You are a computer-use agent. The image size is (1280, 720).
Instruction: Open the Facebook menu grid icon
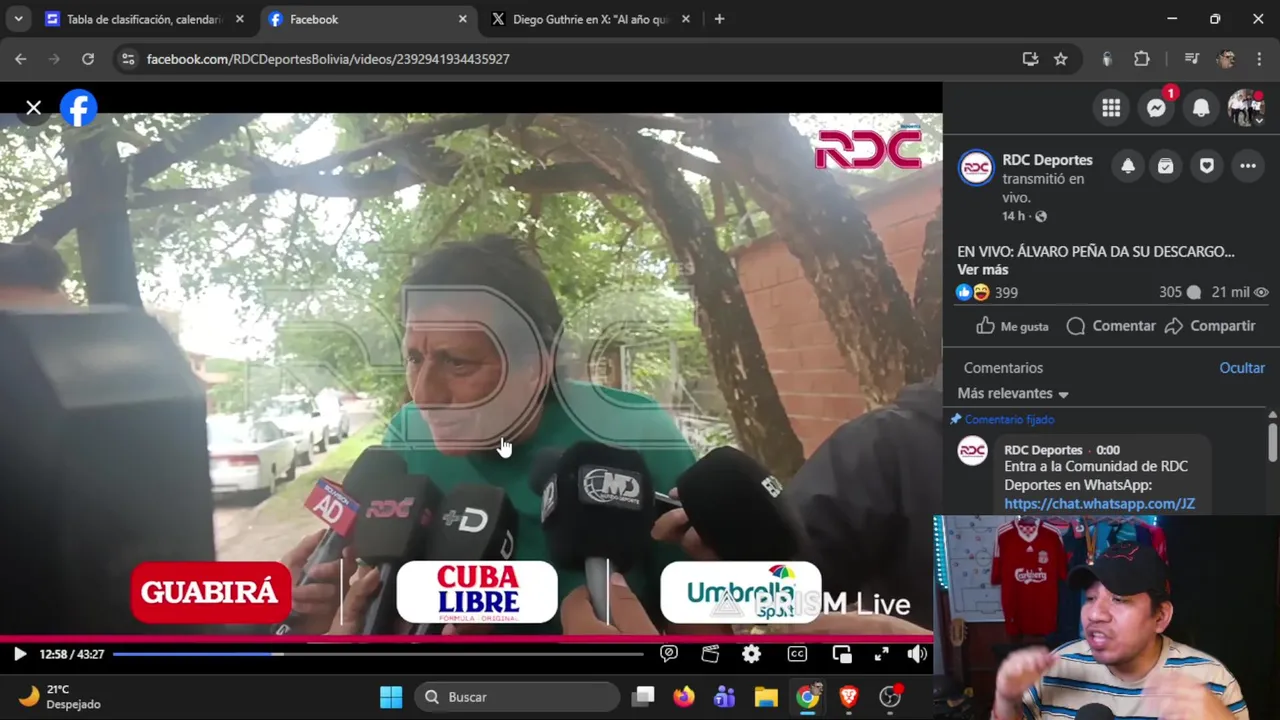tap(1111, 108)
